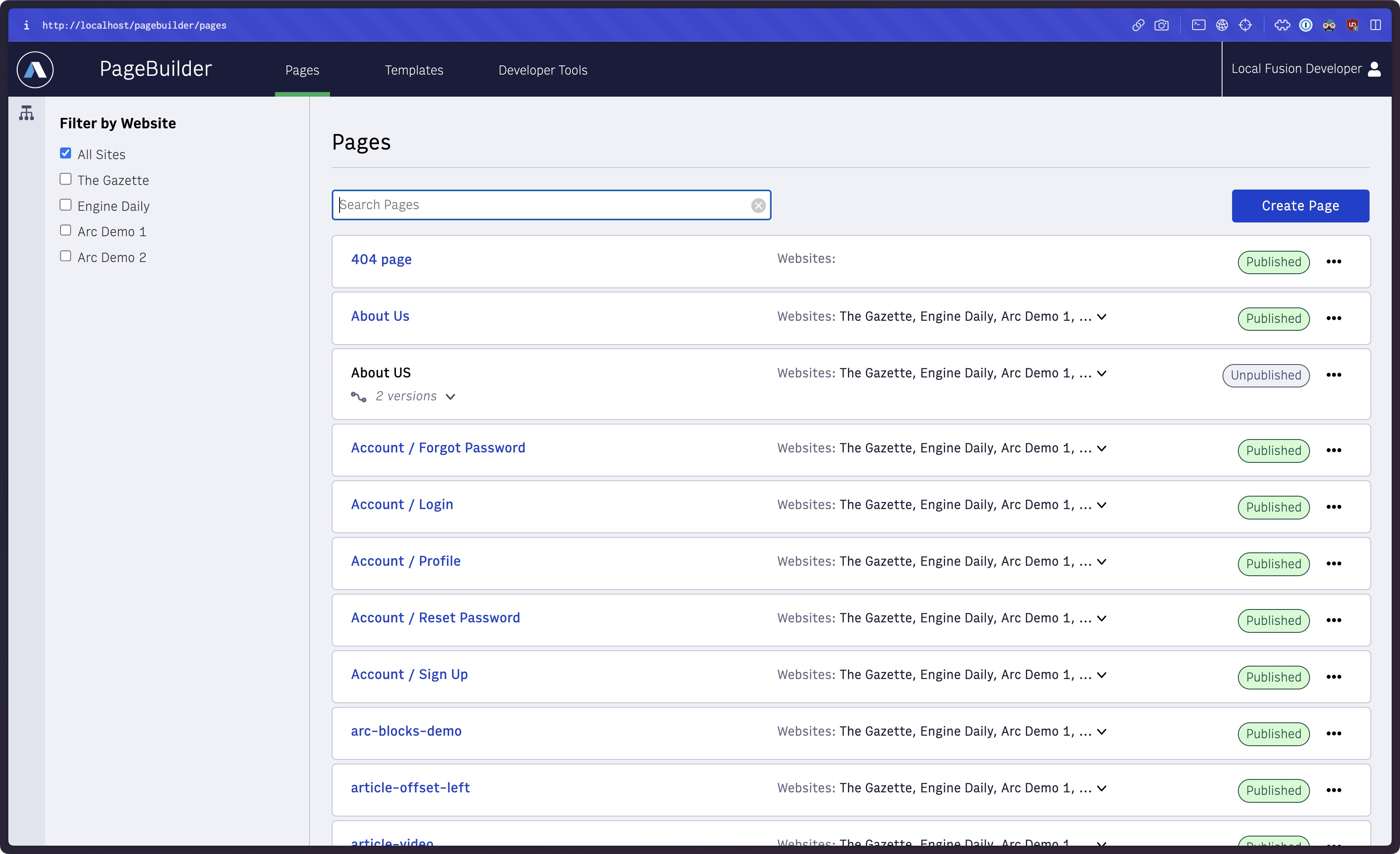Image resolution: width=1400 pixels, height=854 pixels.
Task: Click the hierarchy/sitemap icon in sidebar
Action: [x=27, y=113]
